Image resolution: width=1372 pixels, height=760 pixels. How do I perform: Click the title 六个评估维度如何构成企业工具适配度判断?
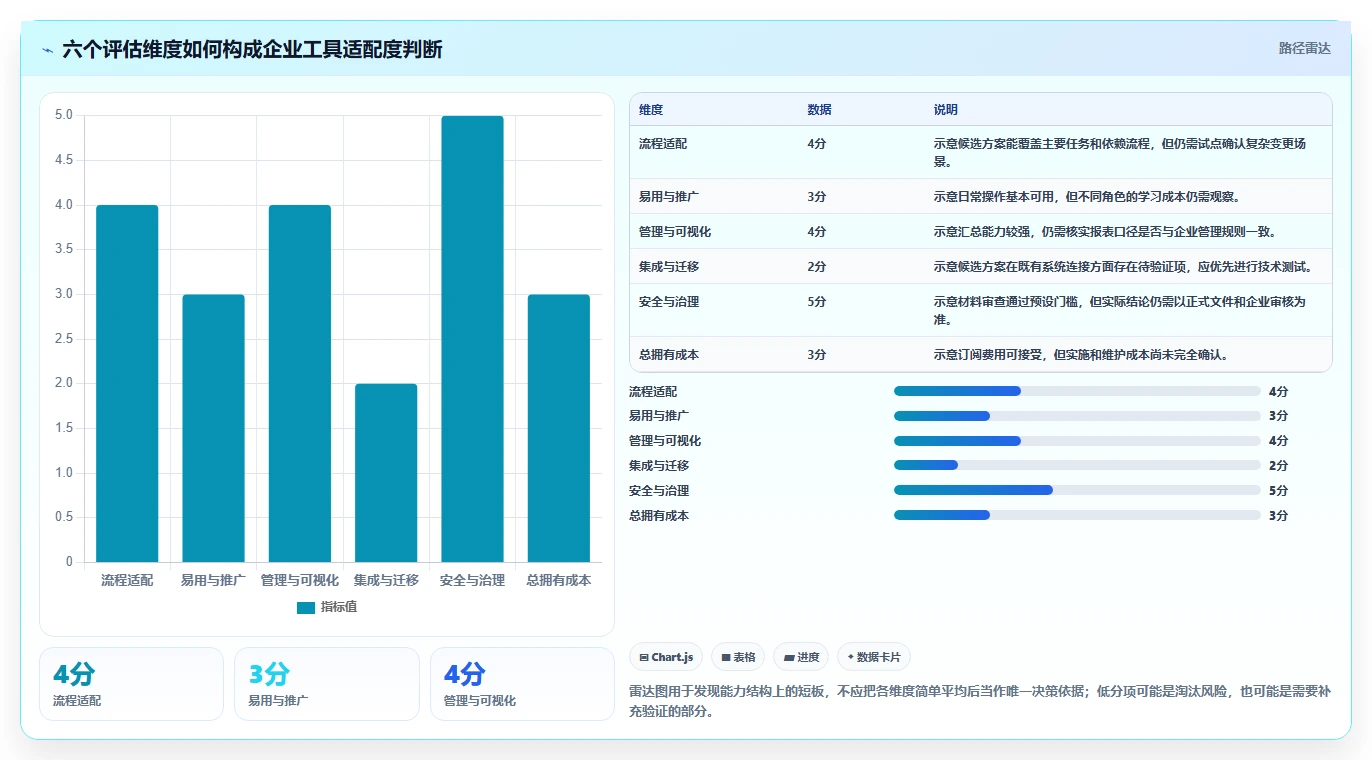coord(252,50)
